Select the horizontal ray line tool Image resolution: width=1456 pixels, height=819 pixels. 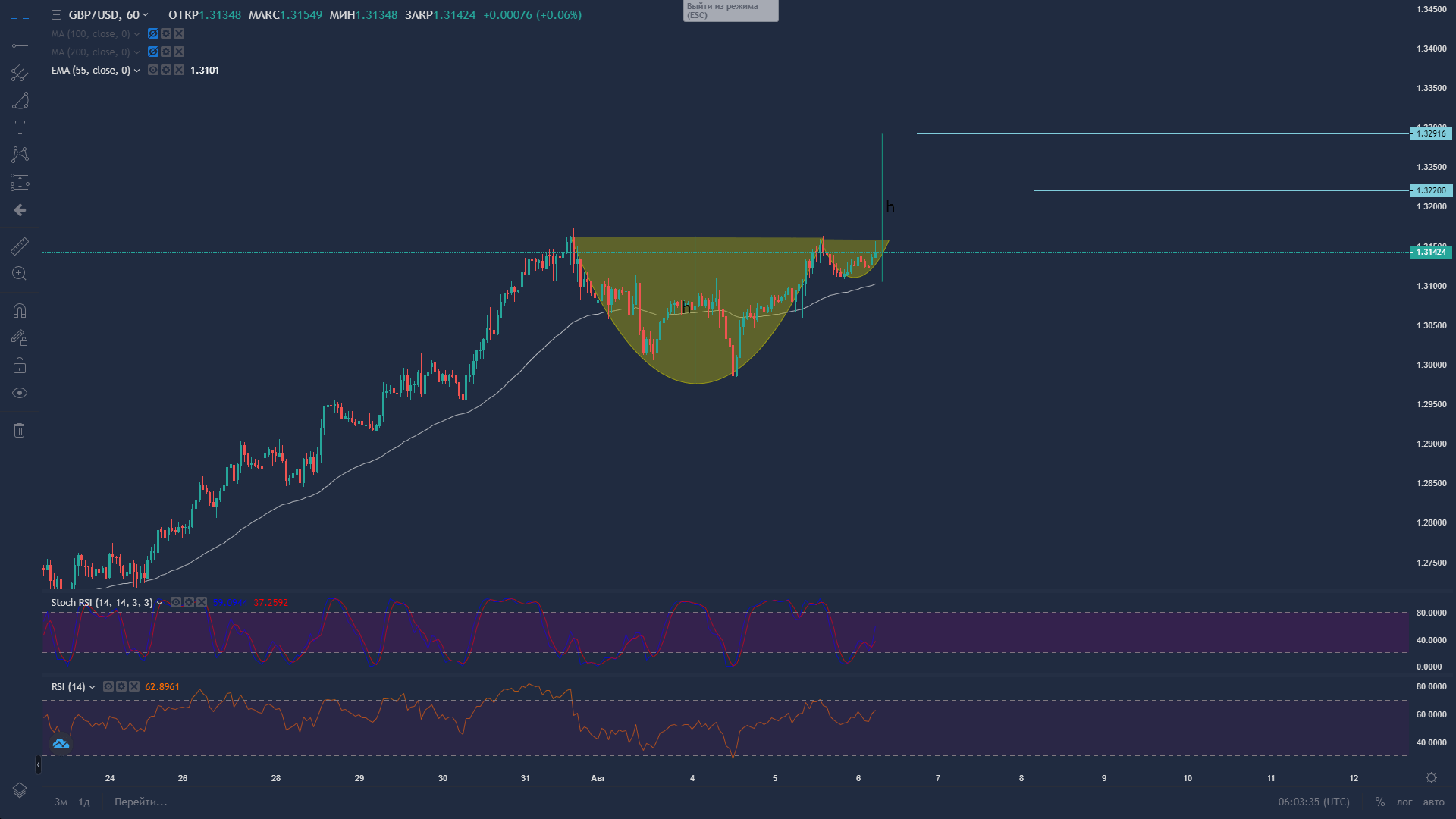tap(20, 46)
